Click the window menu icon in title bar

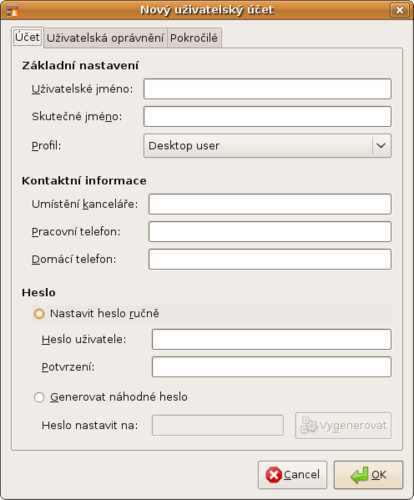pos(12,10)
